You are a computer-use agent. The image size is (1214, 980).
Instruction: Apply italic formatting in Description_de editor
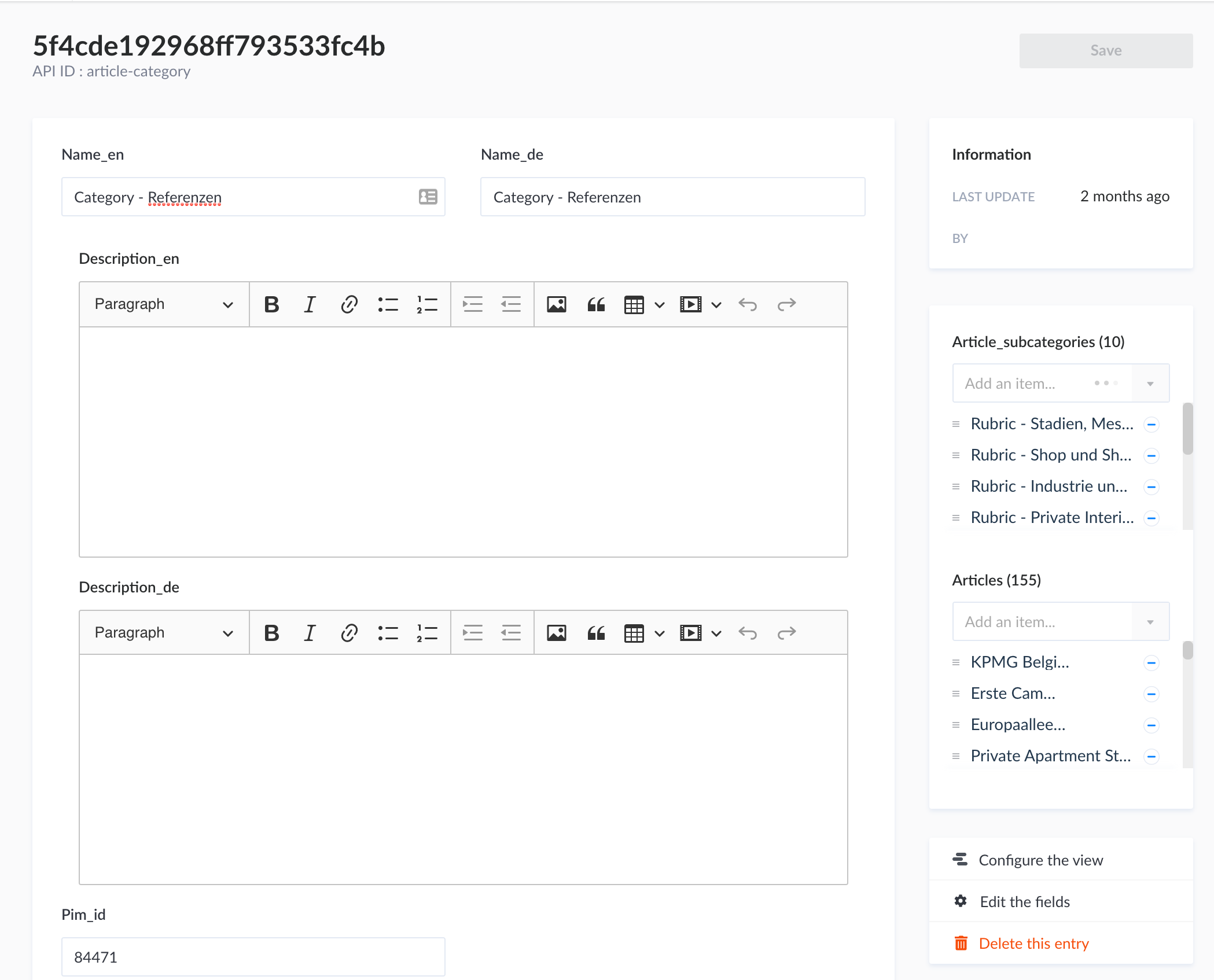pos(310,632)
